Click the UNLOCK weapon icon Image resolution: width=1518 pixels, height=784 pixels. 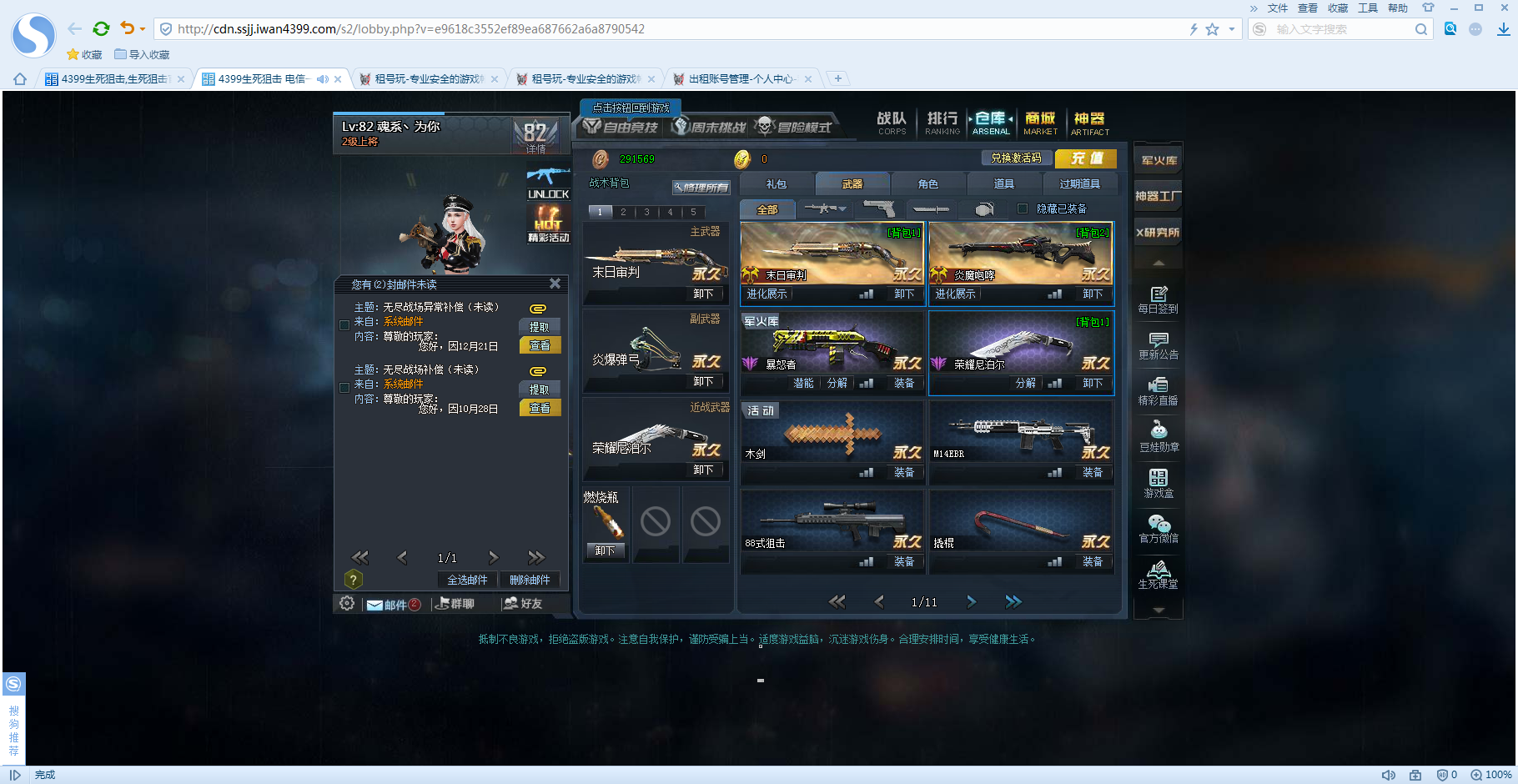(548, 183)
